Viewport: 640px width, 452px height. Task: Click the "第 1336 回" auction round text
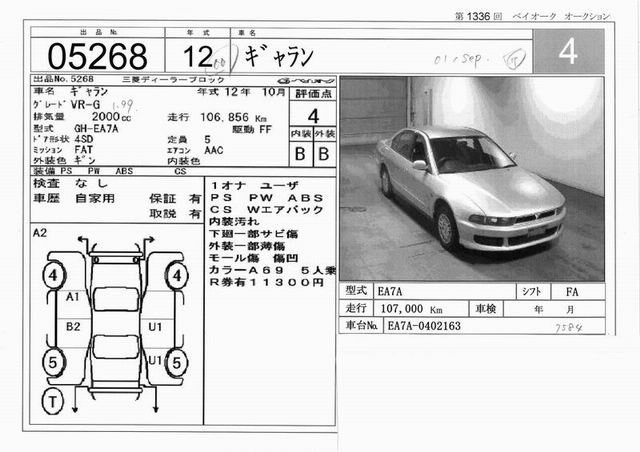478,16
